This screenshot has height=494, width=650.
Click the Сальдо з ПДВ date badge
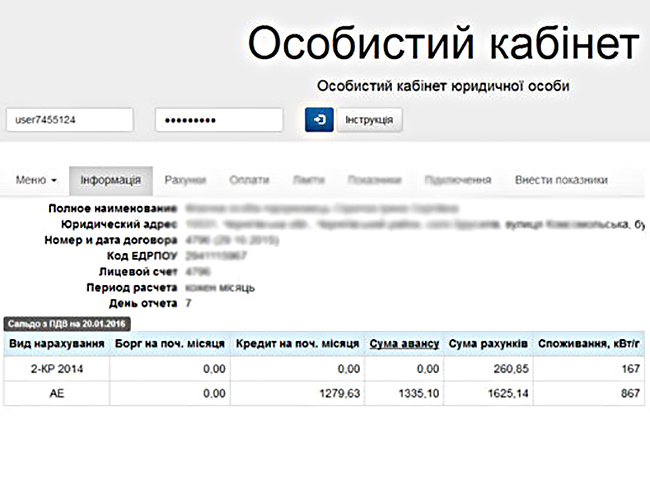pyautogui.click(x=65, y=324)
